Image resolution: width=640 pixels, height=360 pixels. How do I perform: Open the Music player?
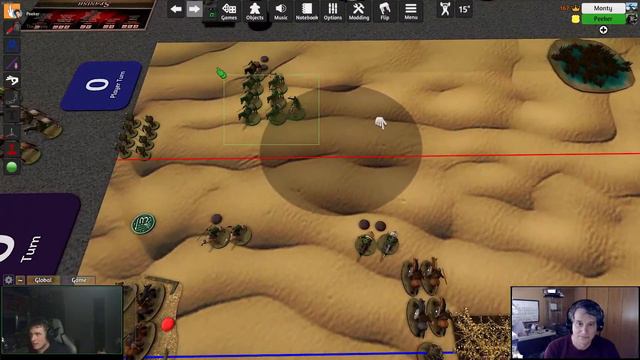[x=280, y=11]
